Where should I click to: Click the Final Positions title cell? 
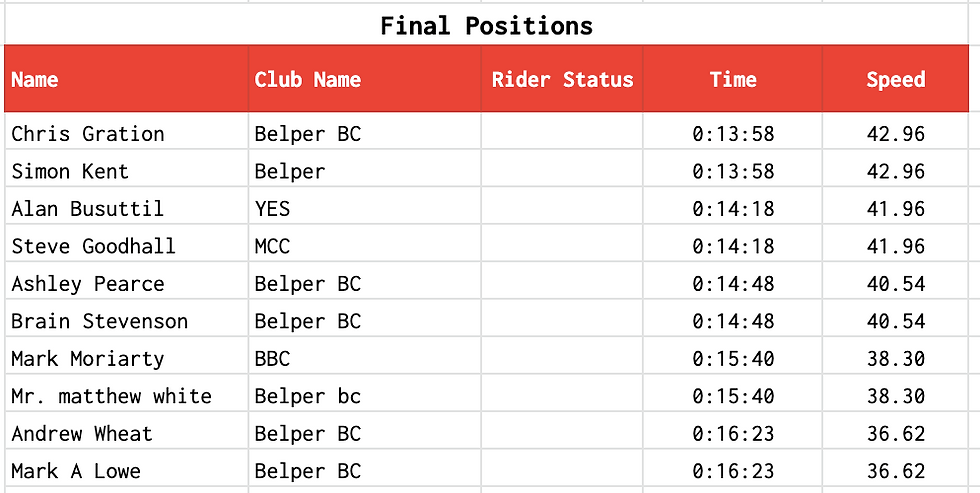click(487, 26)
